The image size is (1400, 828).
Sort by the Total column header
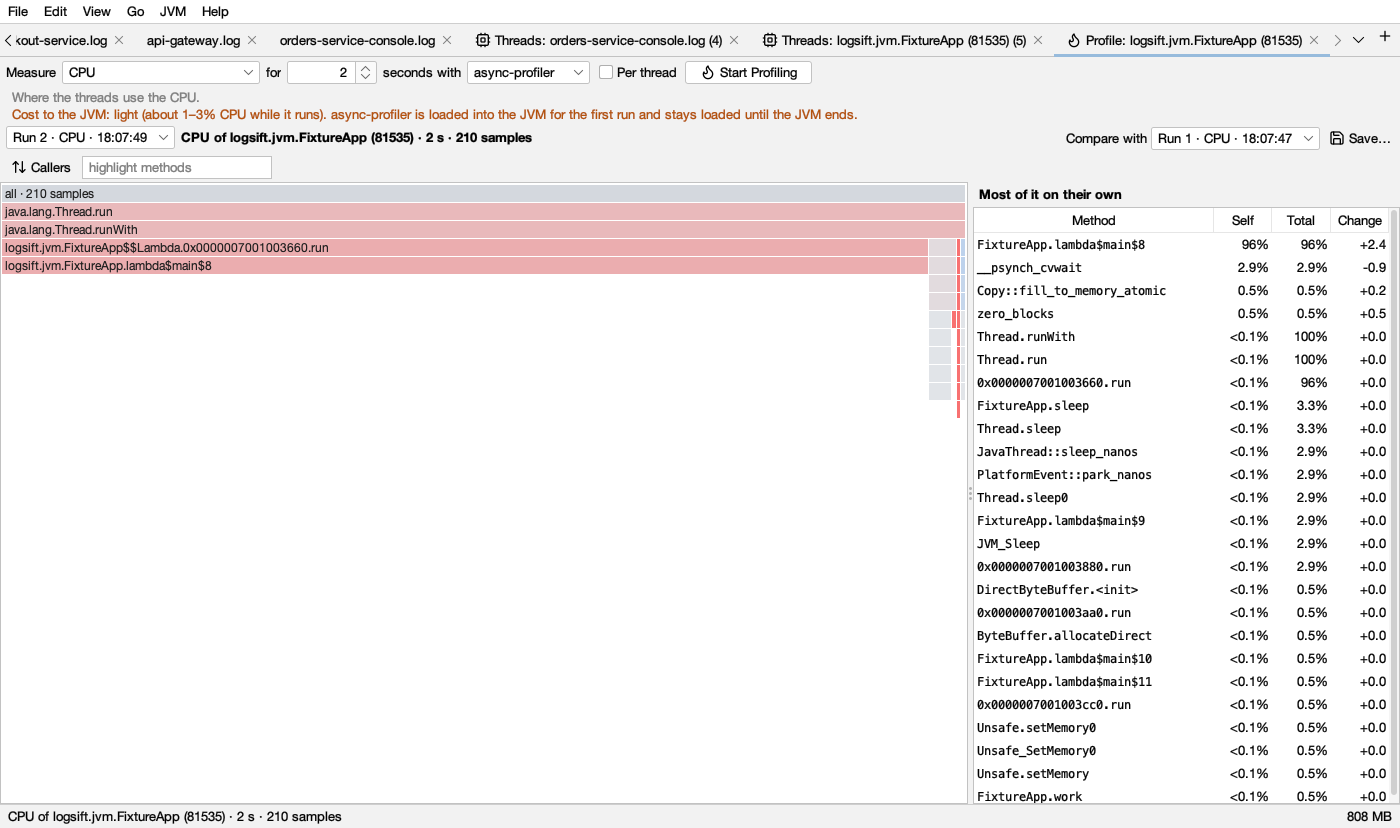point(1301,220)
